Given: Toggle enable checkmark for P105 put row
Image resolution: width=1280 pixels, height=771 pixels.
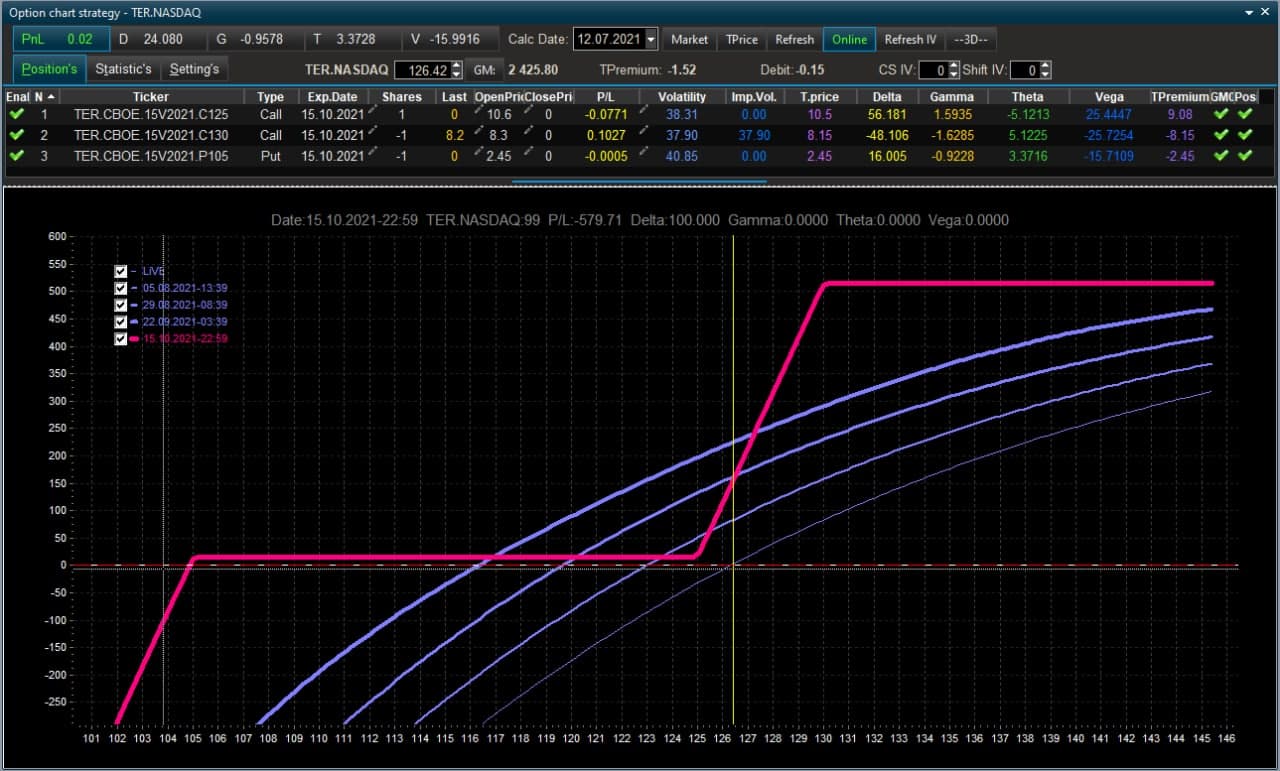Looking at the screenshot, I should click(16, 156).
